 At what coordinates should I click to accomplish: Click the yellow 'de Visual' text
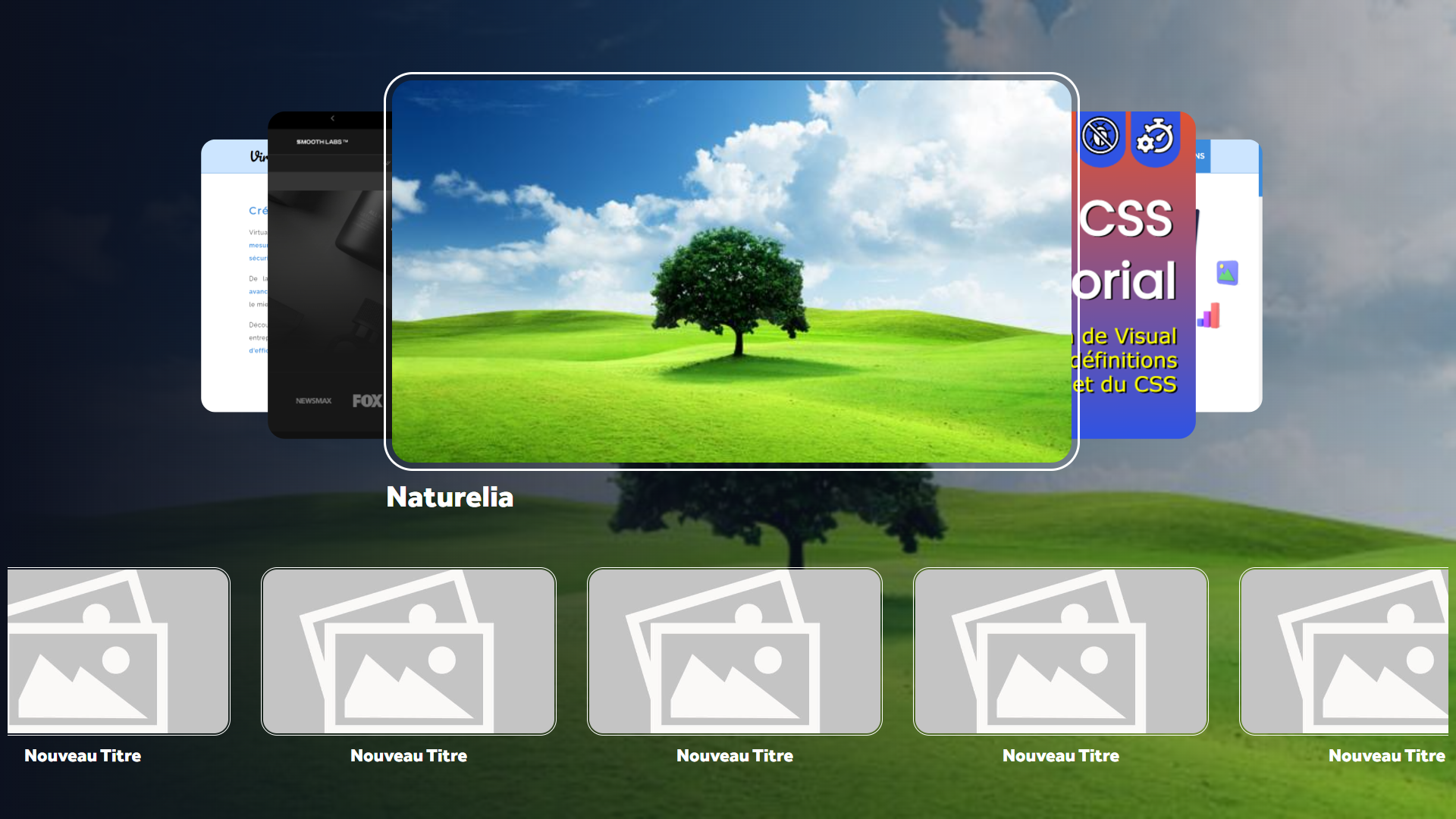[1129, 336]
